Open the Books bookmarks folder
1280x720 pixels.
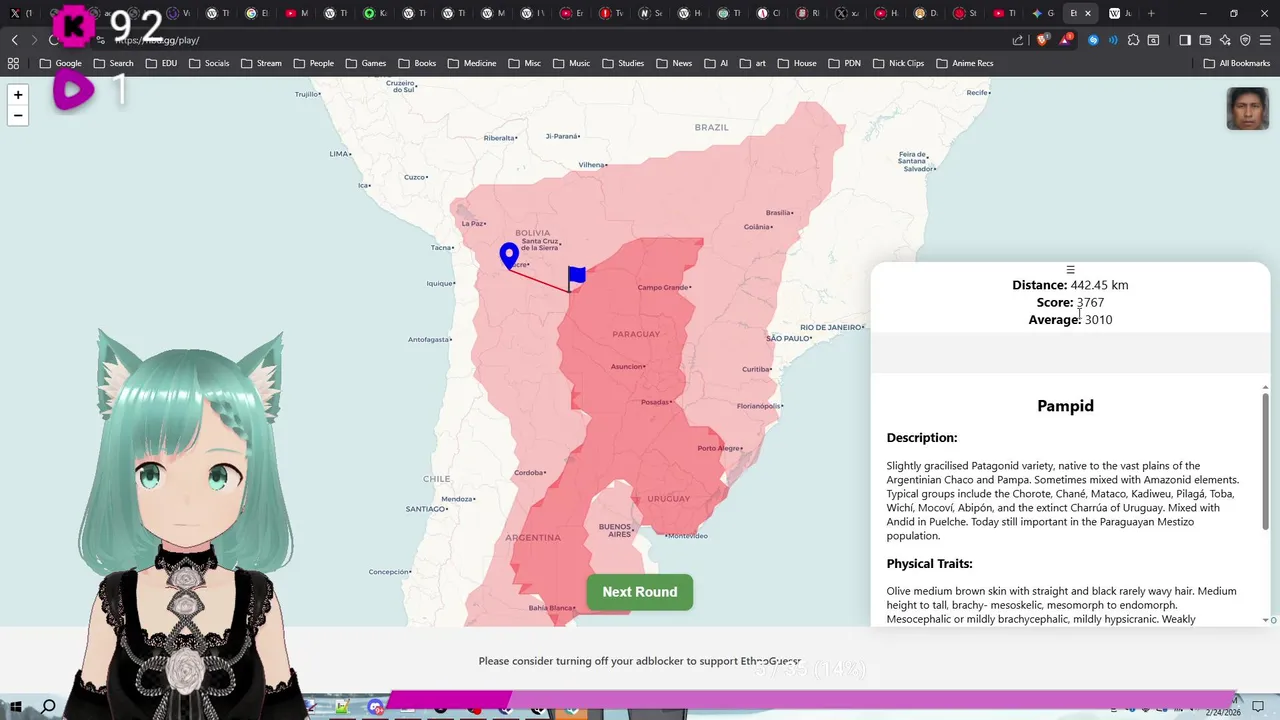point(417,63)
